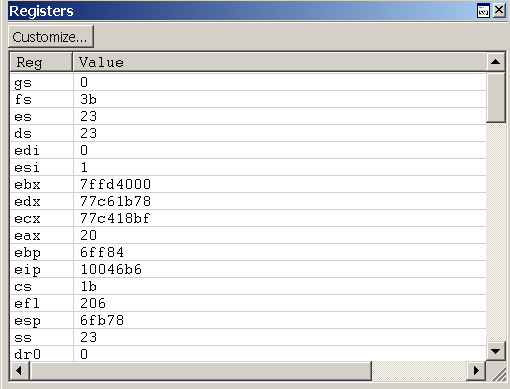Select the esp register name
The width and height of the screenshot is (510, 389).
click(27, 321)
